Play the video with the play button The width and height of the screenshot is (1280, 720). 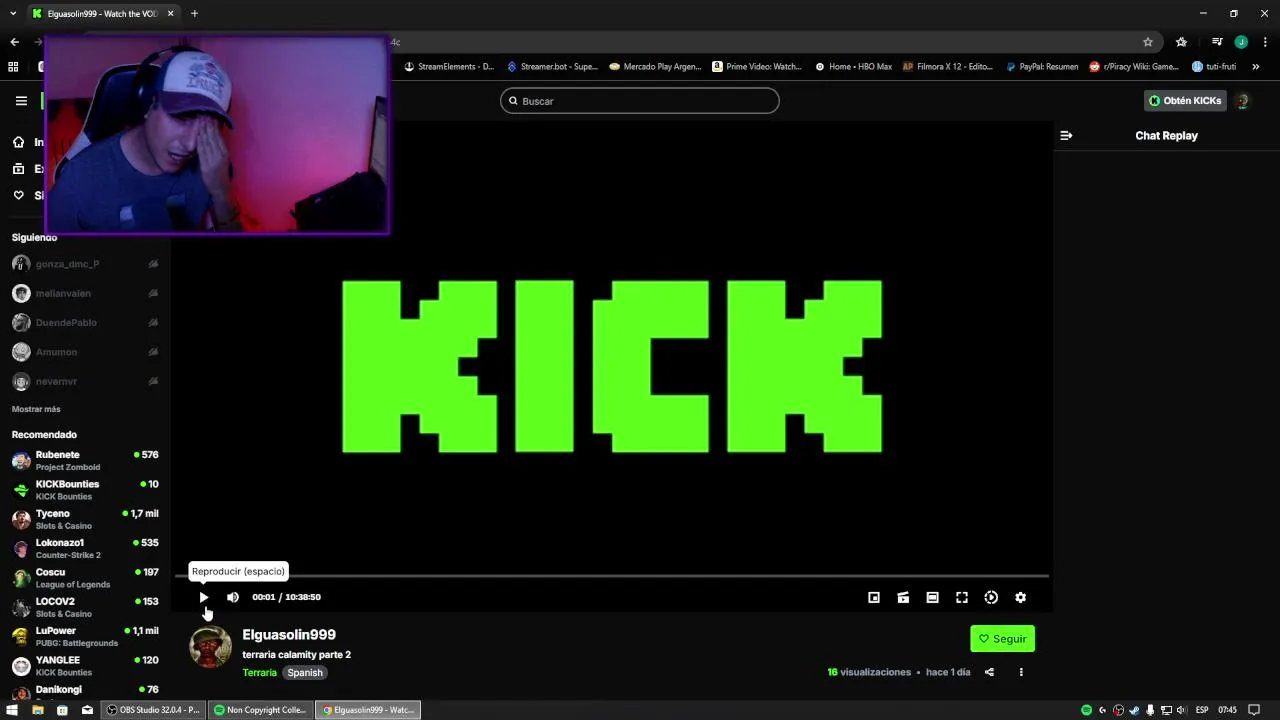coord(203,597)
